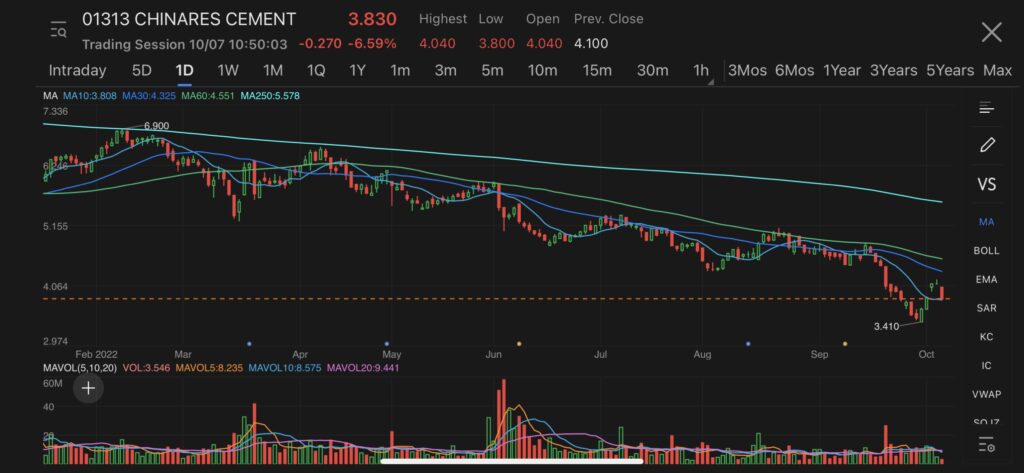
Task: Tap the 3.410 low price label
Action: [x=887, y=326]
